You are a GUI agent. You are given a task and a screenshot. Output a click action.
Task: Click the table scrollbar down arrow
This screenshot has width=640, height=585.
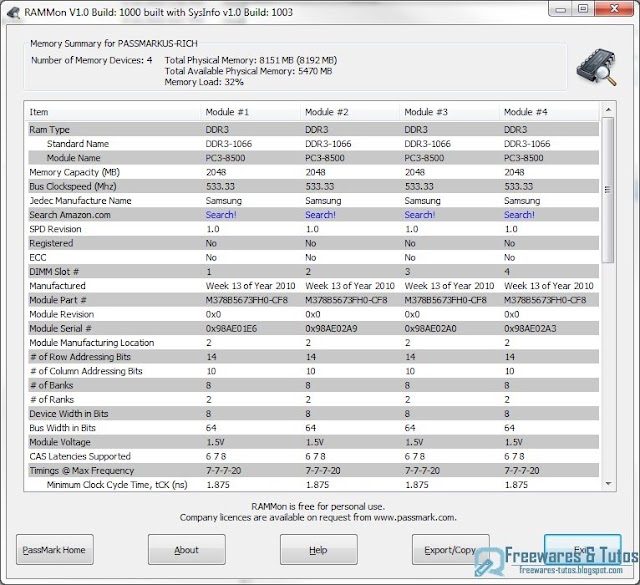tap(608, 484)
